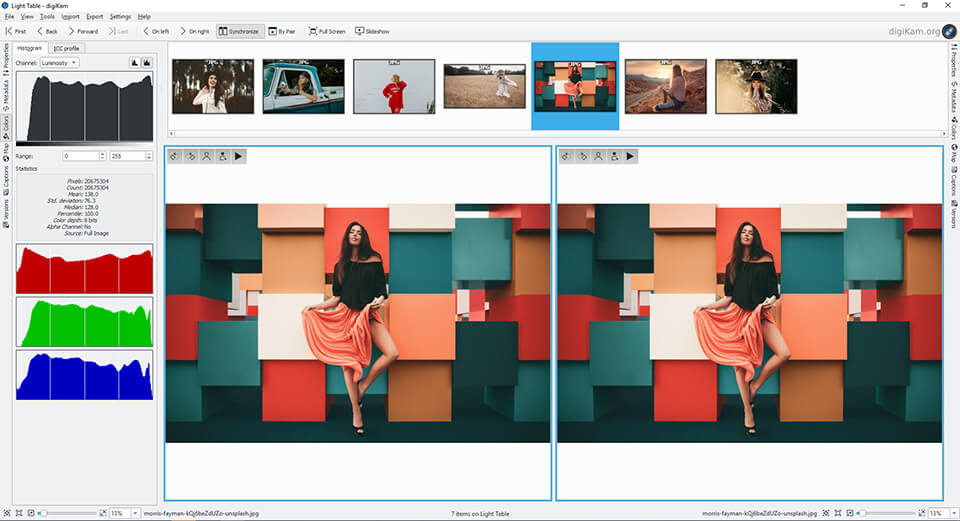This screenshot has height=521, width=960.
Task: Switch to the Histogram tab
Action: coord(29,48)
